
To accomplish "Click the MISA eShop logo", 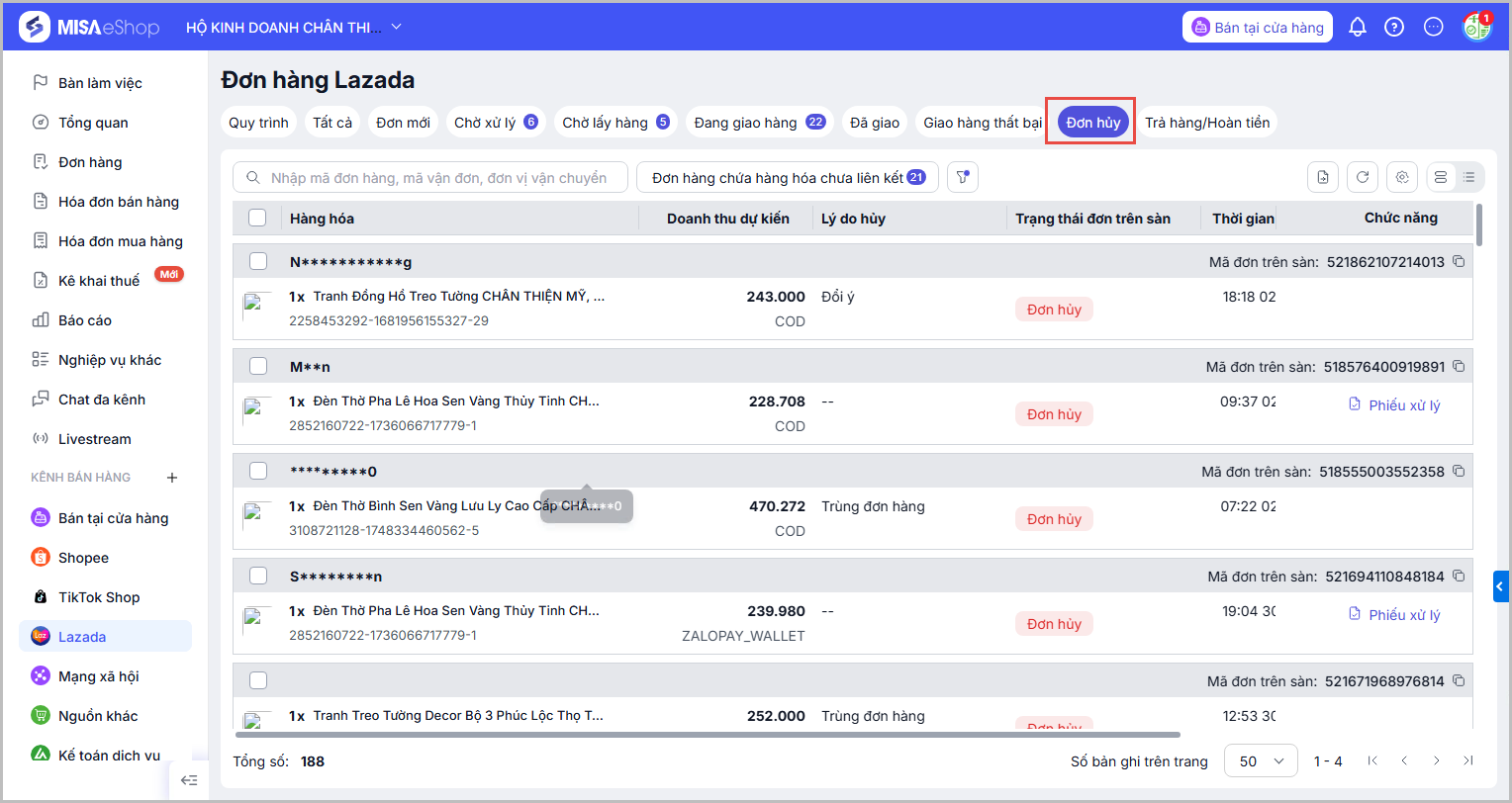I will 89,27.
